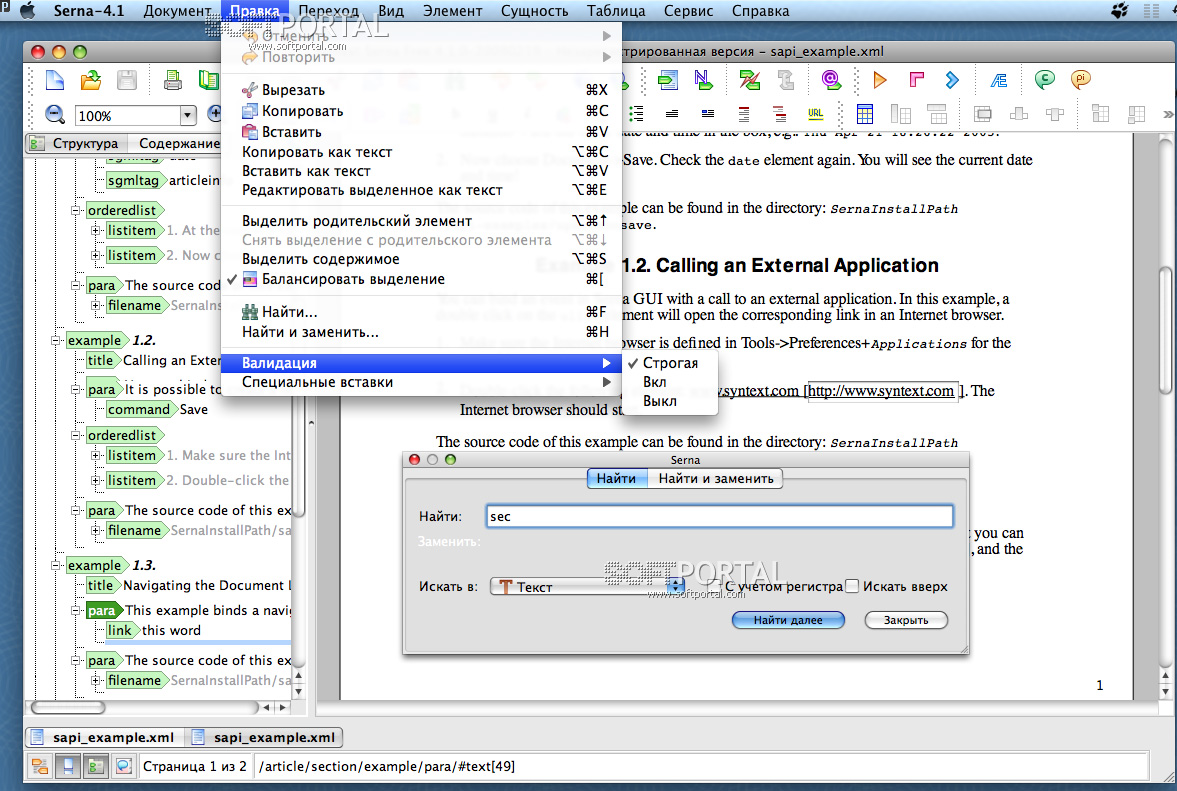Insert a table with the blue grid icon
Viewport: 1177px width, 791px height.
[x=865, y=114]
